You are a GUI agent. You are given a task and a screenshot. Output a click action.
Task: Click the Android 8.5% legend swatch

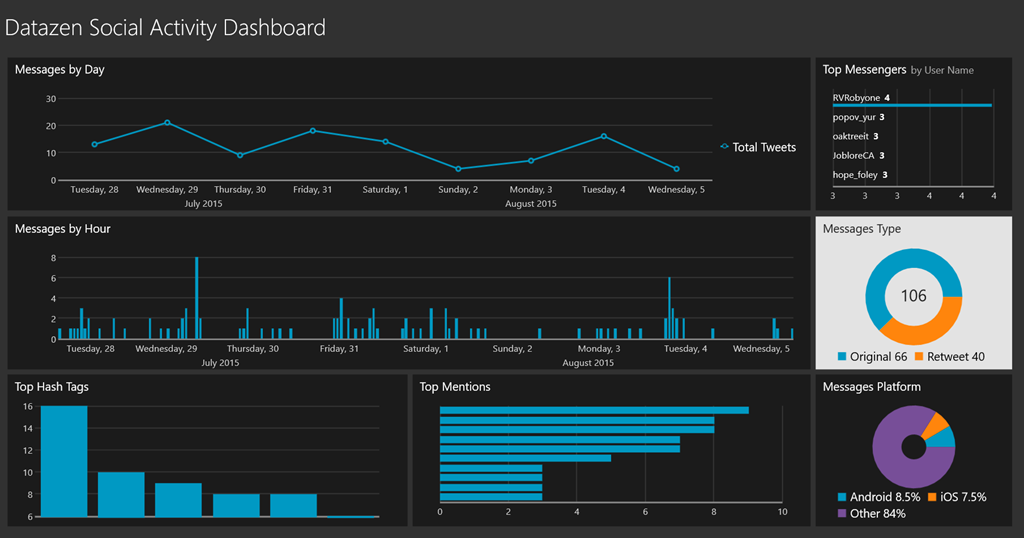842,497
